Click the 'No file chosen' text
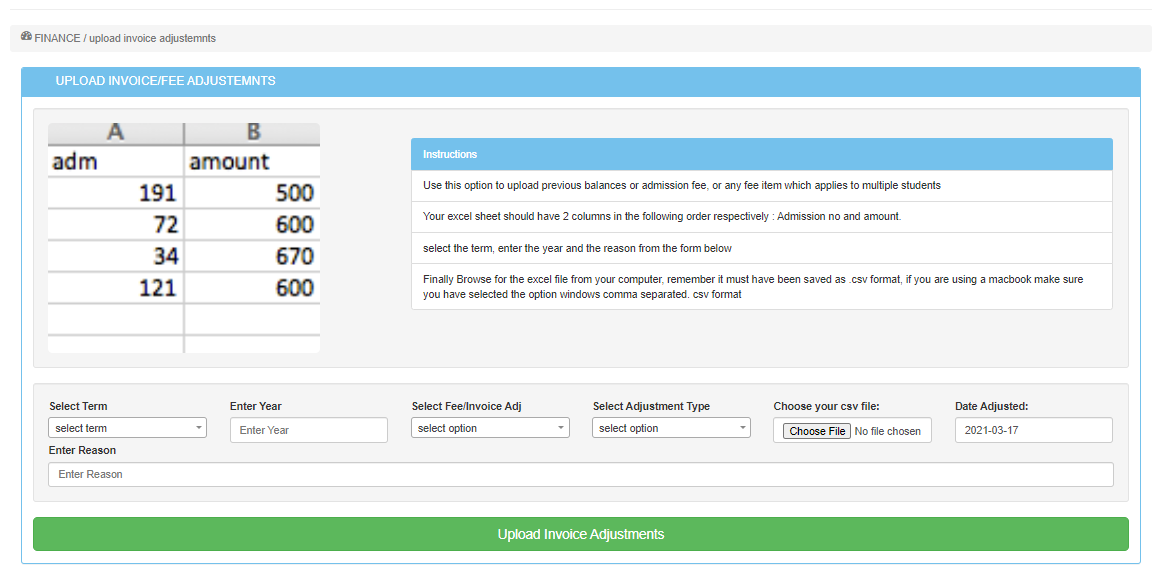The height and width of the screenshot is (567, 1160). (888, 431)
